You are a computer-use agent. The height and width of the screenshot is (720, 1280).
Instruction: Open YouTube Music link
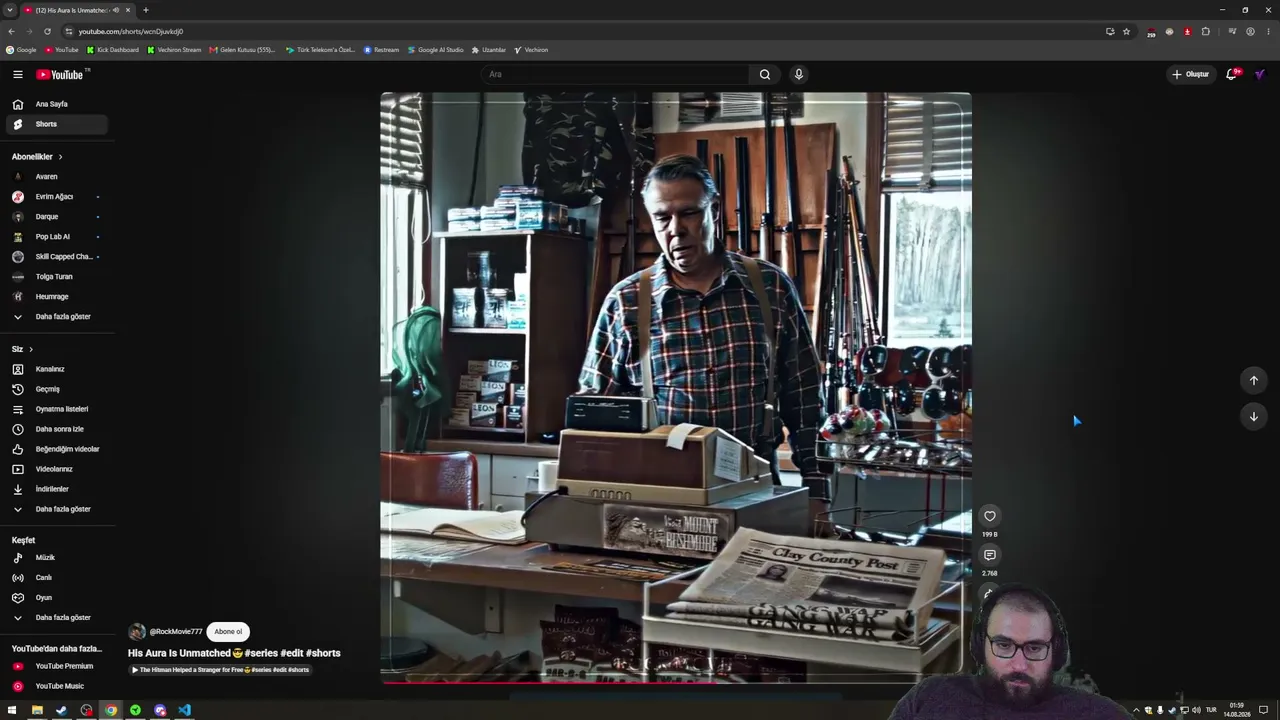click(x=56, y=686)
